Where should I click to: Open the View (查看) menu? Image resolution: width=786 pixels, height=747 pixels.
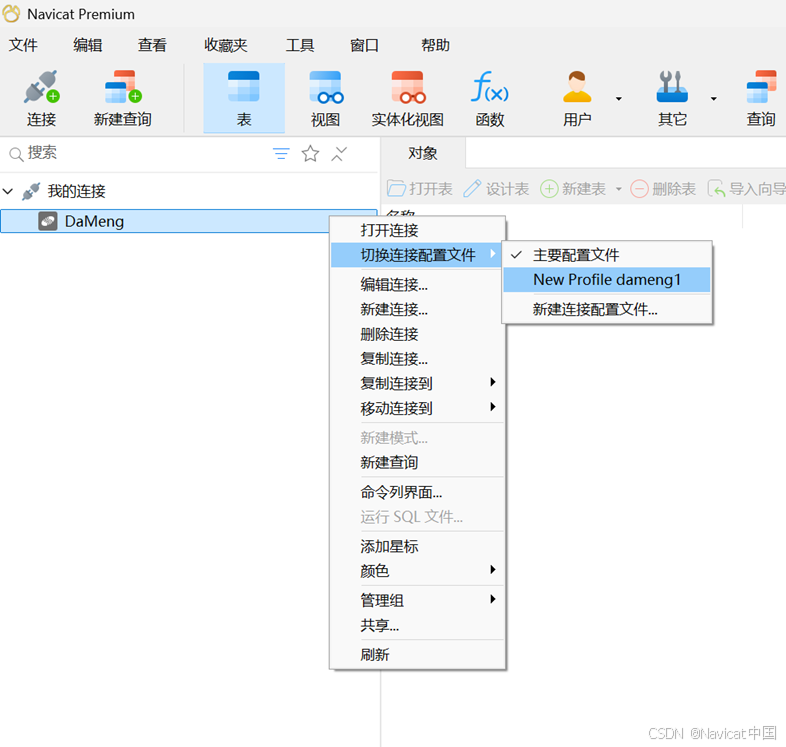(152, 45)
